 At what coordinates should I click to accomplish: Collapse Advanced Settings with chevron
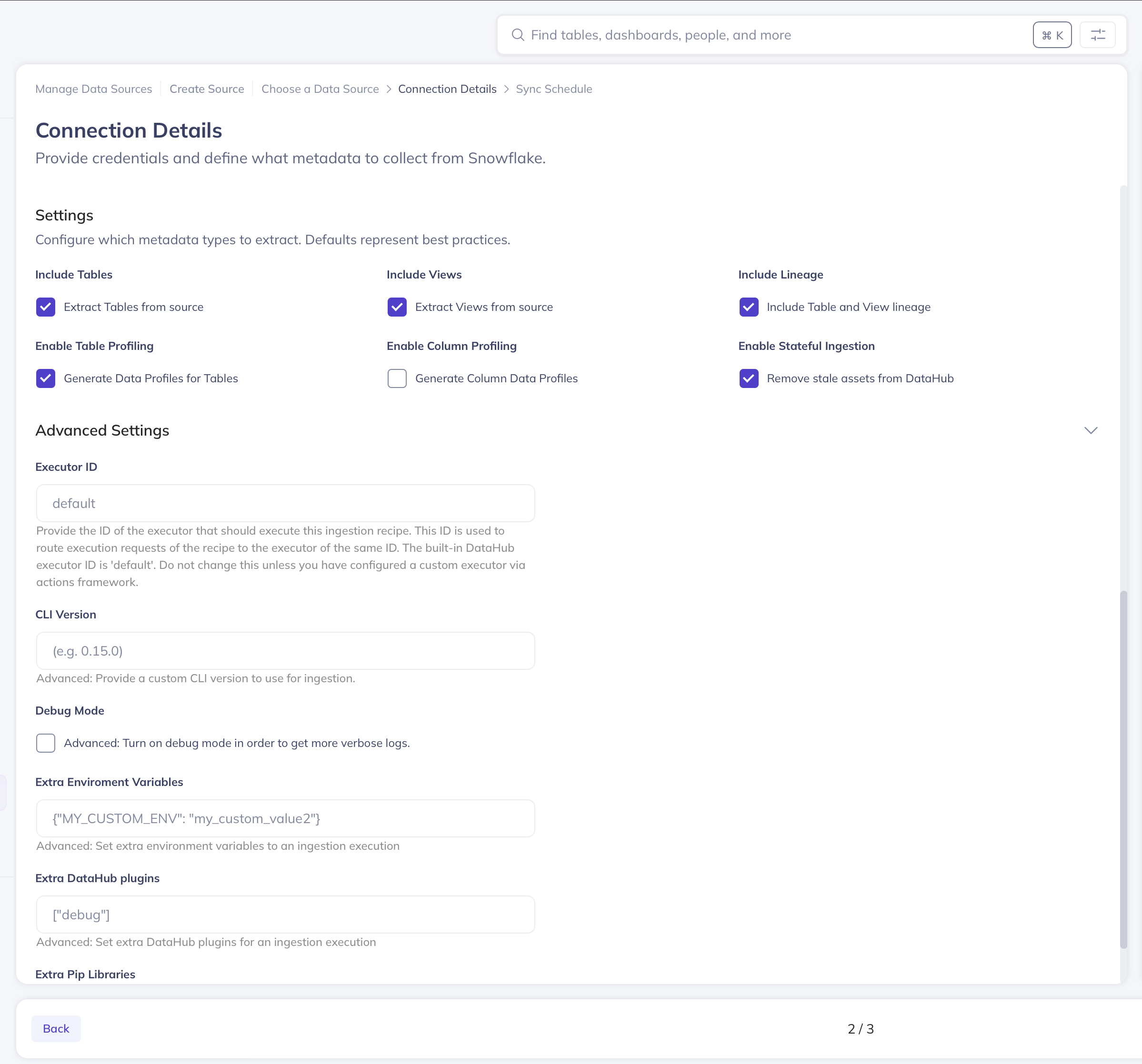1090,431
